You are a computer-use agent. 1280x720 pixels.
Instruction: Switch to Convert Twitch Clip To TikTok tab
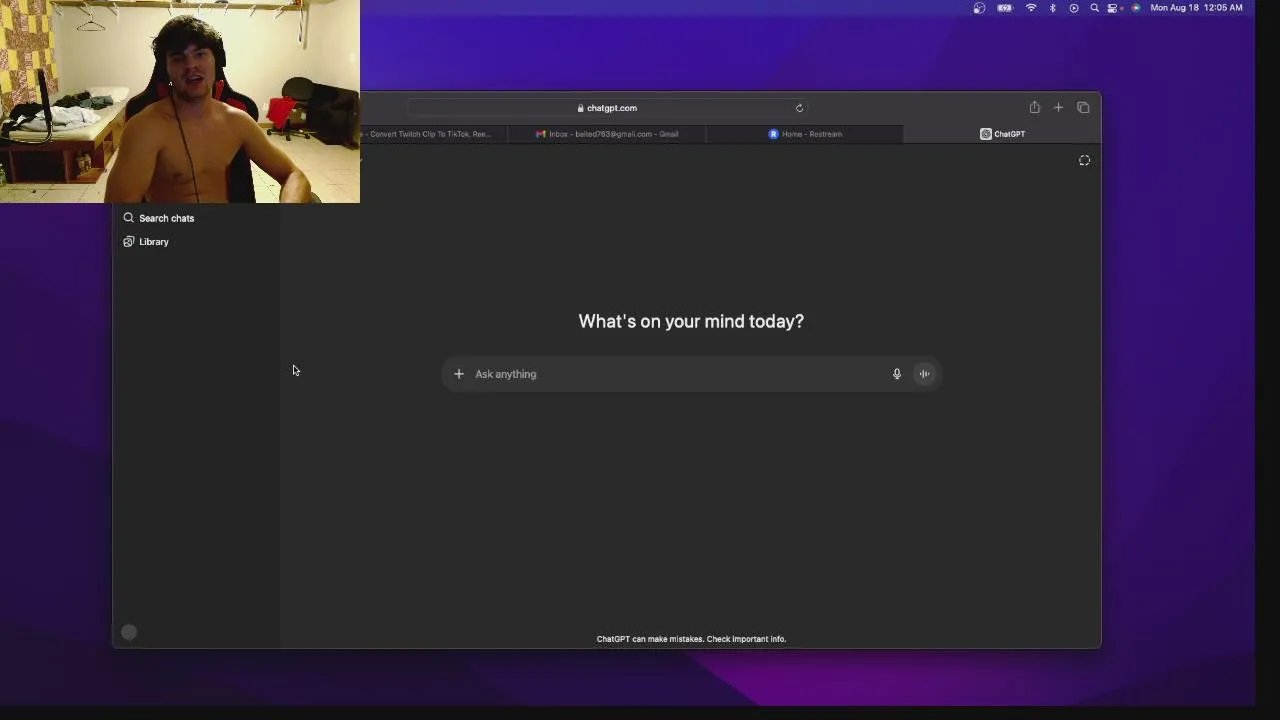point(434,134)
